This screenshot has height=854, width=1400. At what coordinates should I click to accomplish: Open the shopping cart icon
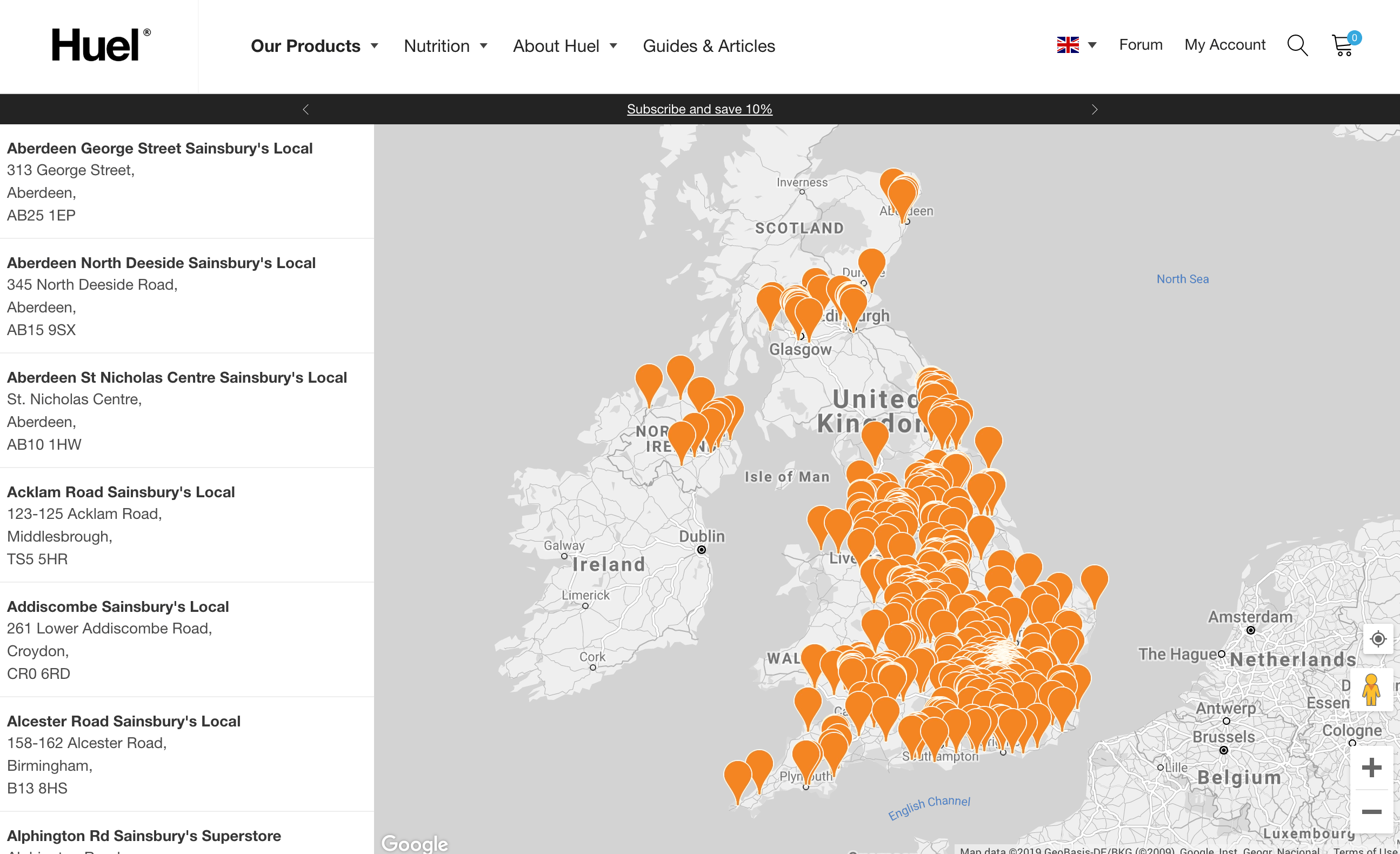(x=1345, y=44)
